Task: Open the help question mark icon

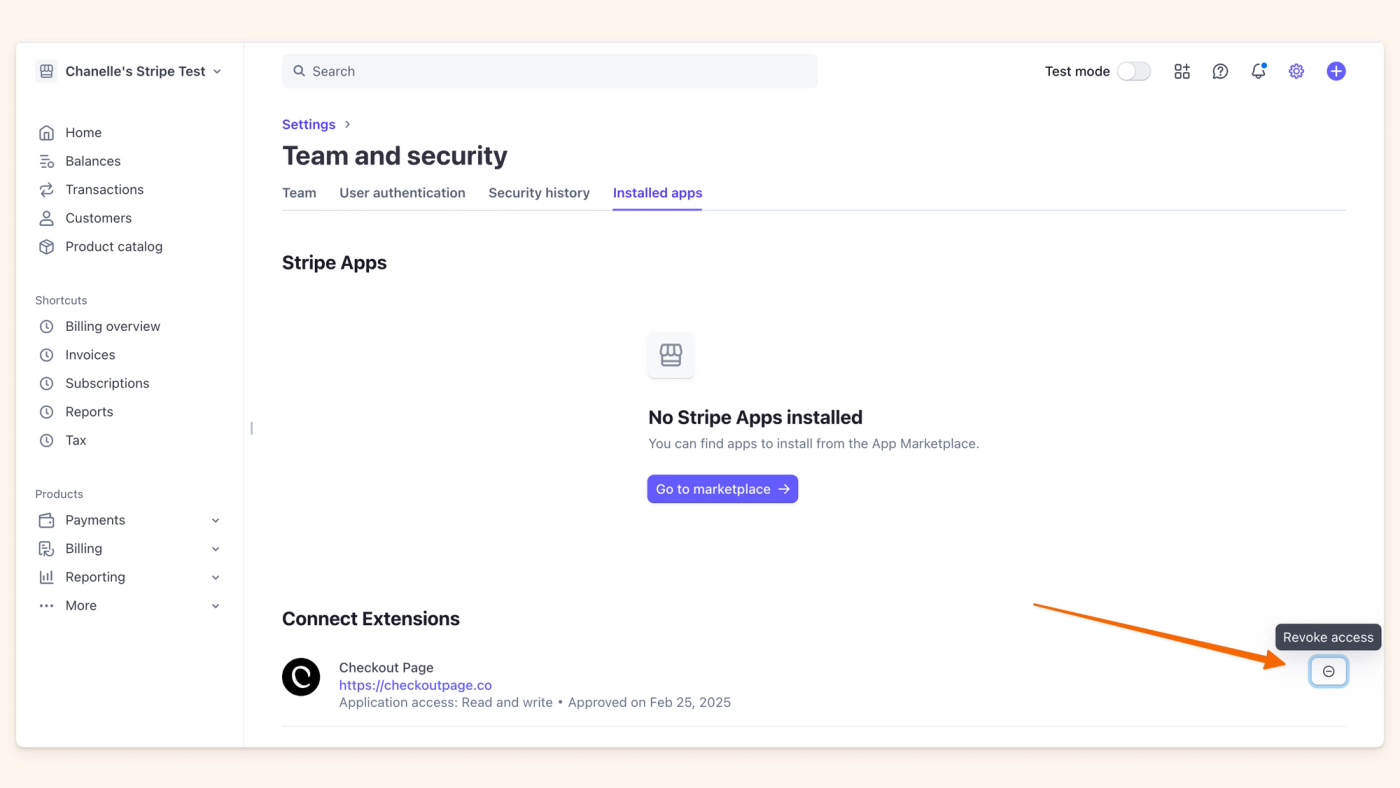Action: 1220,71
